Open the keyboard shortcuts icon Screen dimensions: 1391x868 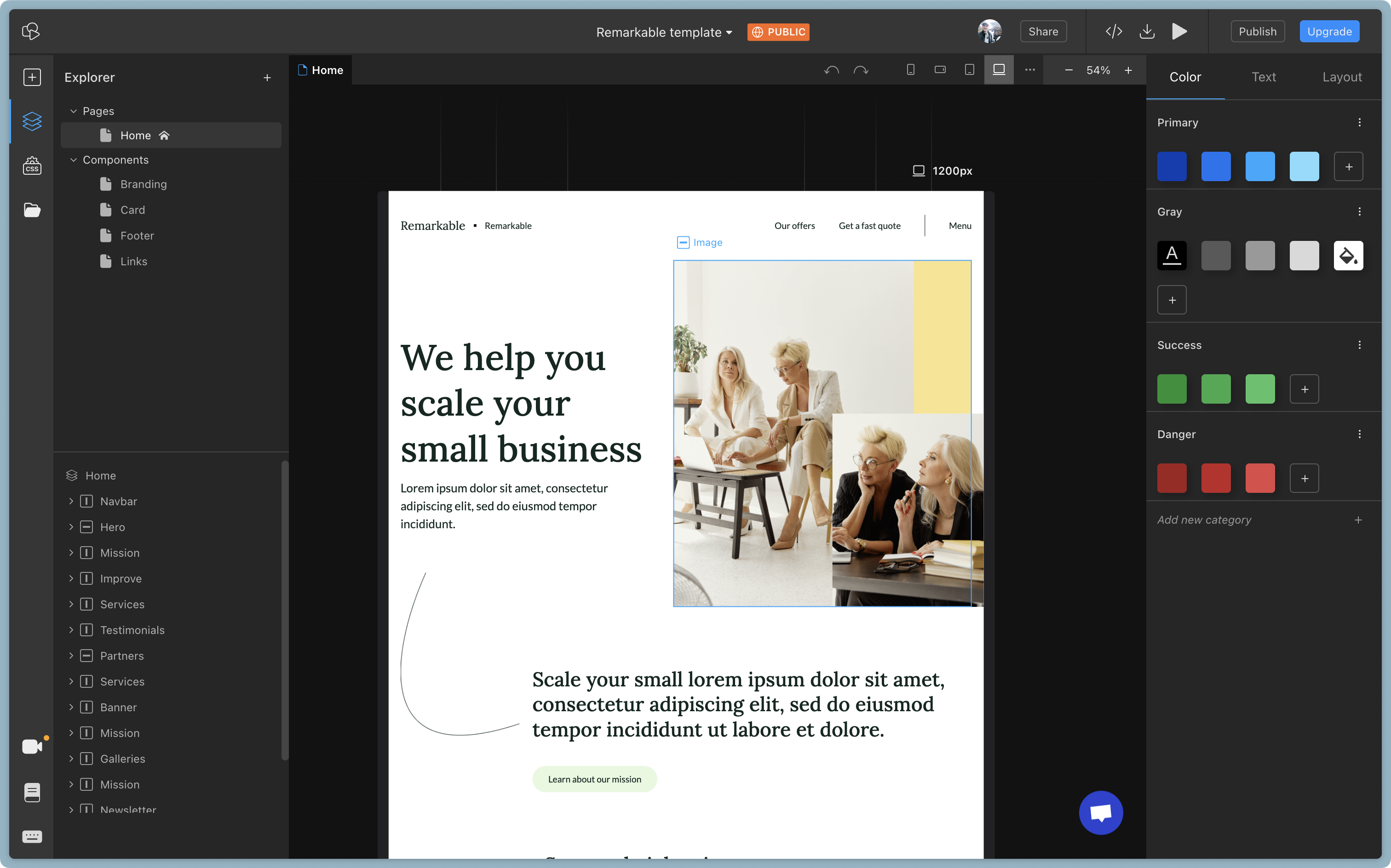(32, 836)
